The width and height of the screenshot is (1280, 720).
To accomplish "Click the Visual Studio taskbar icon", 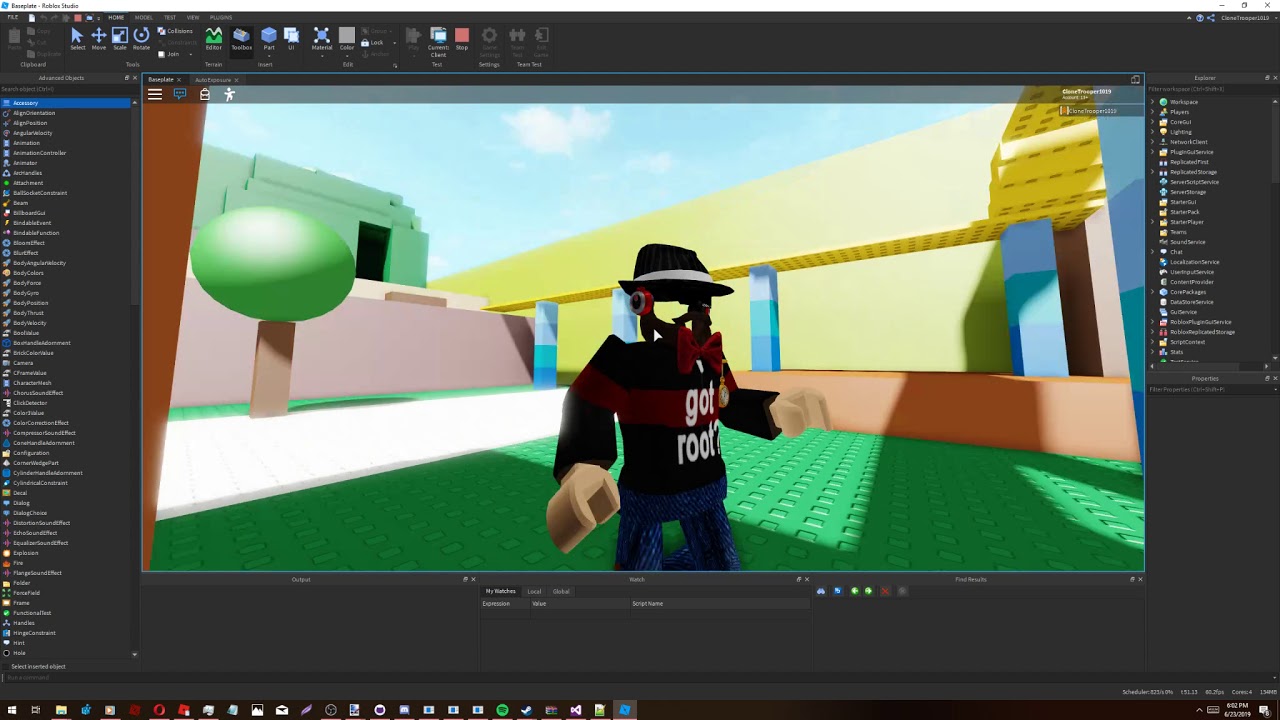I will click(x=575, y=710).
